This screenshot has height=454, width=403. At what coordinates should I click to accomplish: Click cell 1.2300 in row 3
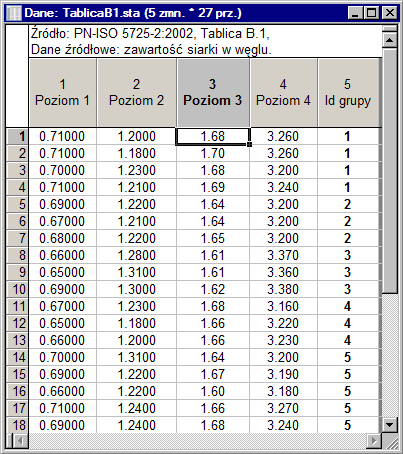tap(136, 170)
